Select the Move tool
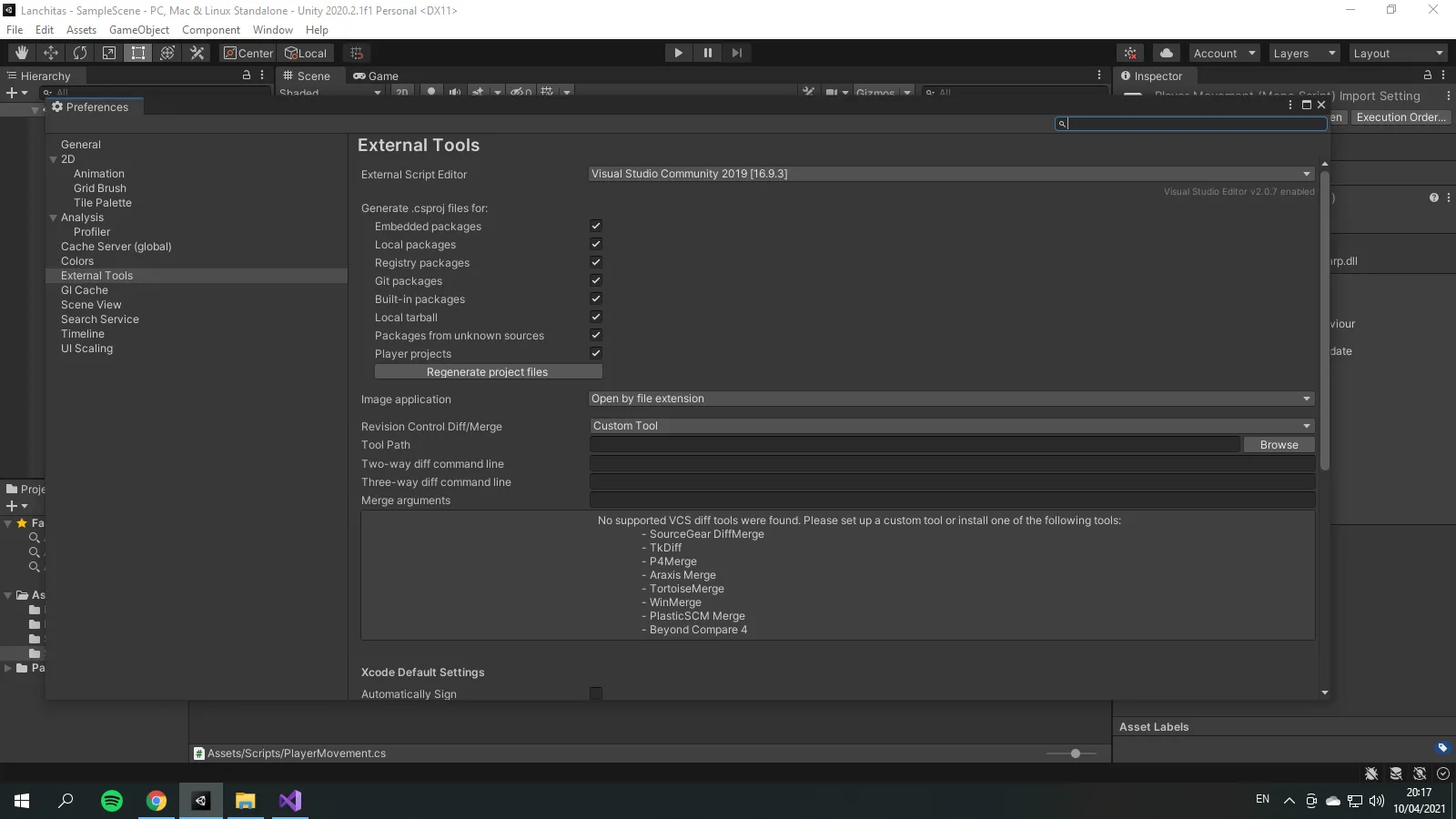Screen dimensions: 1456x819 51,53
